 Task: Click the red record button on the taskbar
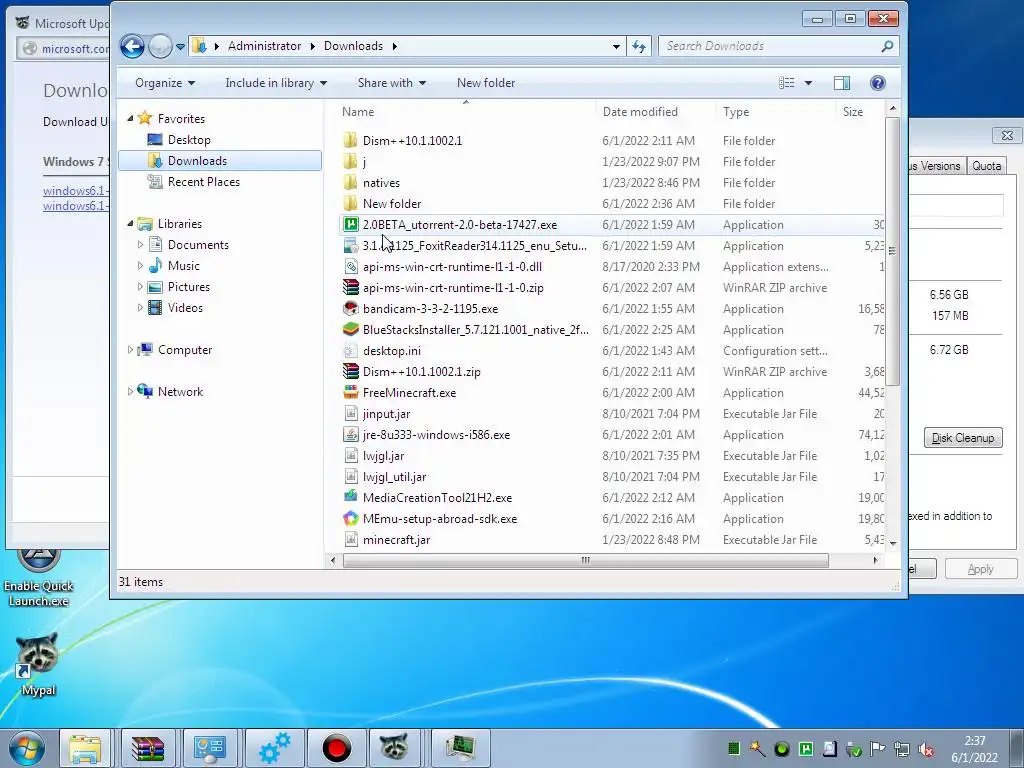click(x=336, y=748)
